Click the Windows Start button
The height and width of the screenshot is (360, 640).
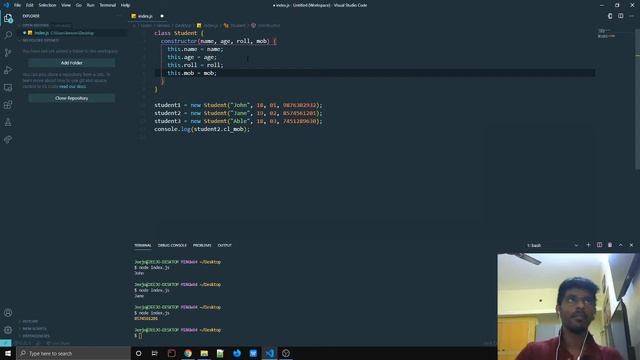(x=8, y=353)
